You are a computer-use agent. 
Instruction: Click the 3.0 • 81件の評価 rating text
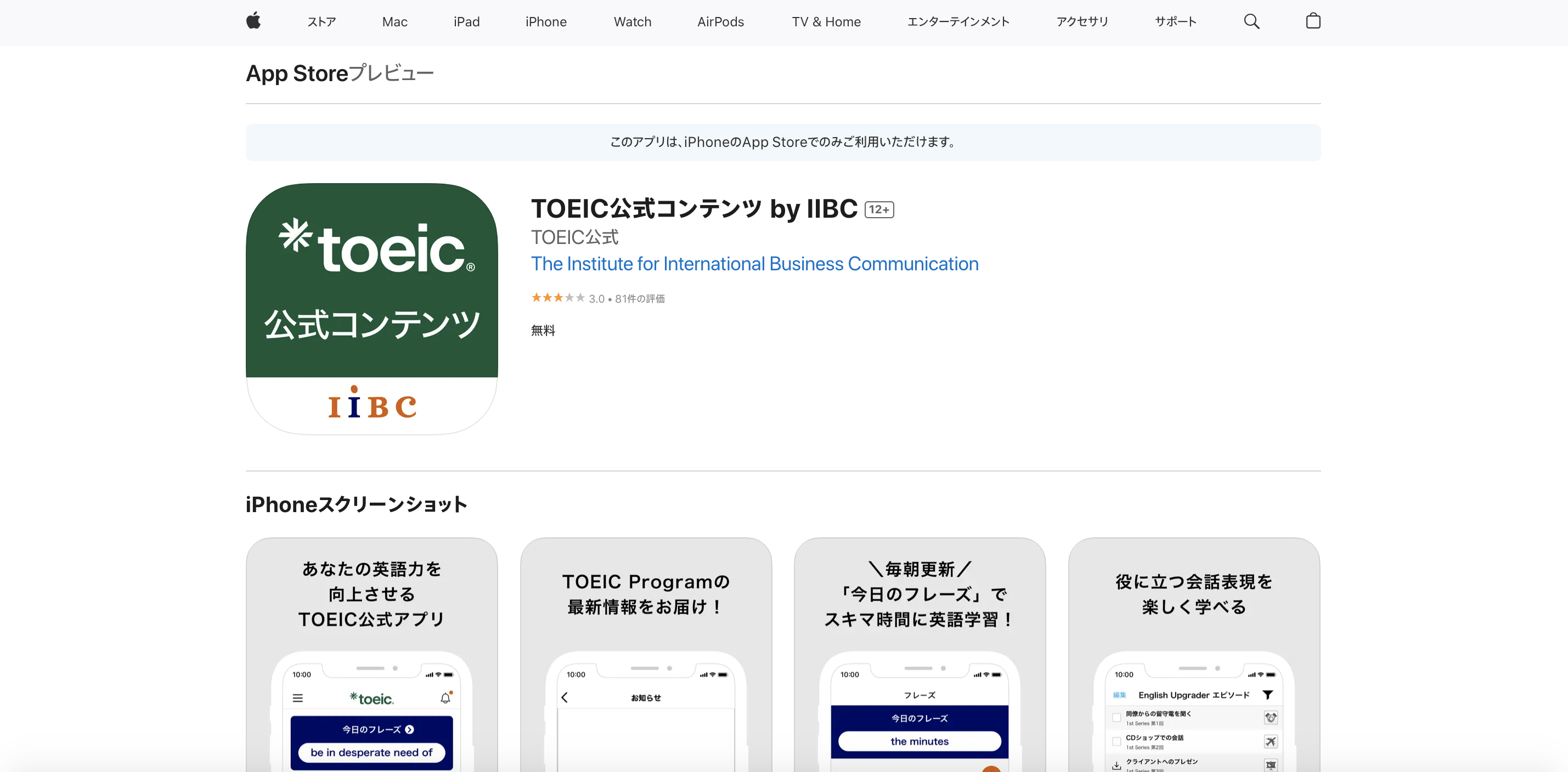click(627, 299)
